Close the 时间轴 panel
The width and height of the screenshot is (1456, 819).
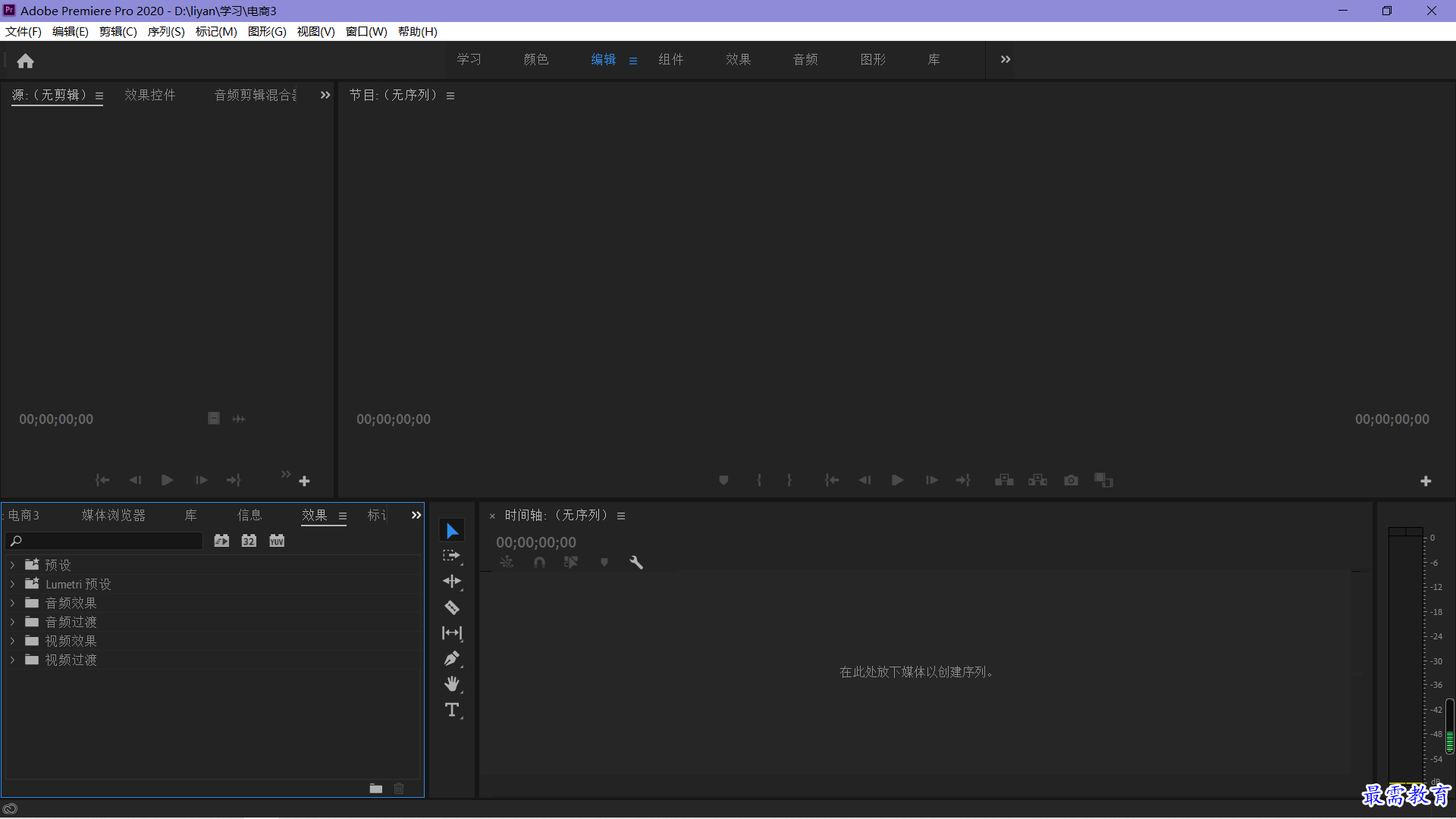492,516
